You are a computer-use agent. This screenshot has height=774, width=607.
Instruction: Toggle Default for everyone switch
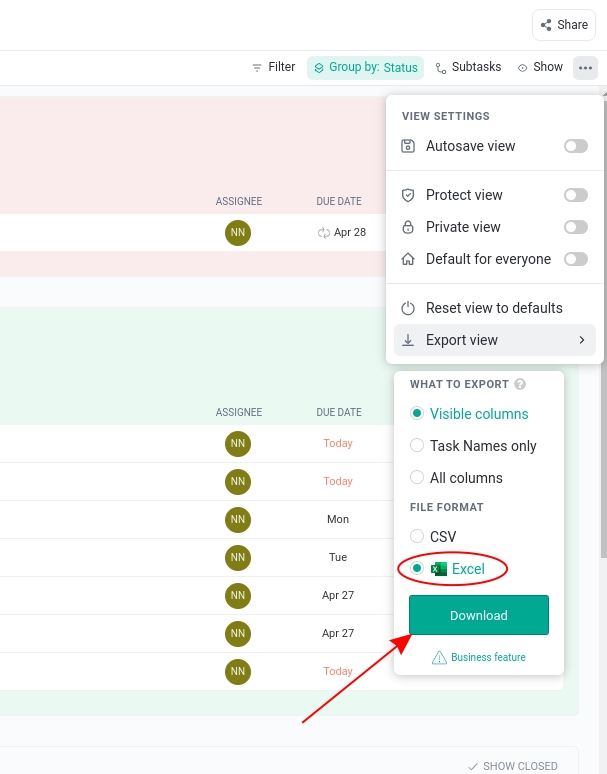[576, 259]
